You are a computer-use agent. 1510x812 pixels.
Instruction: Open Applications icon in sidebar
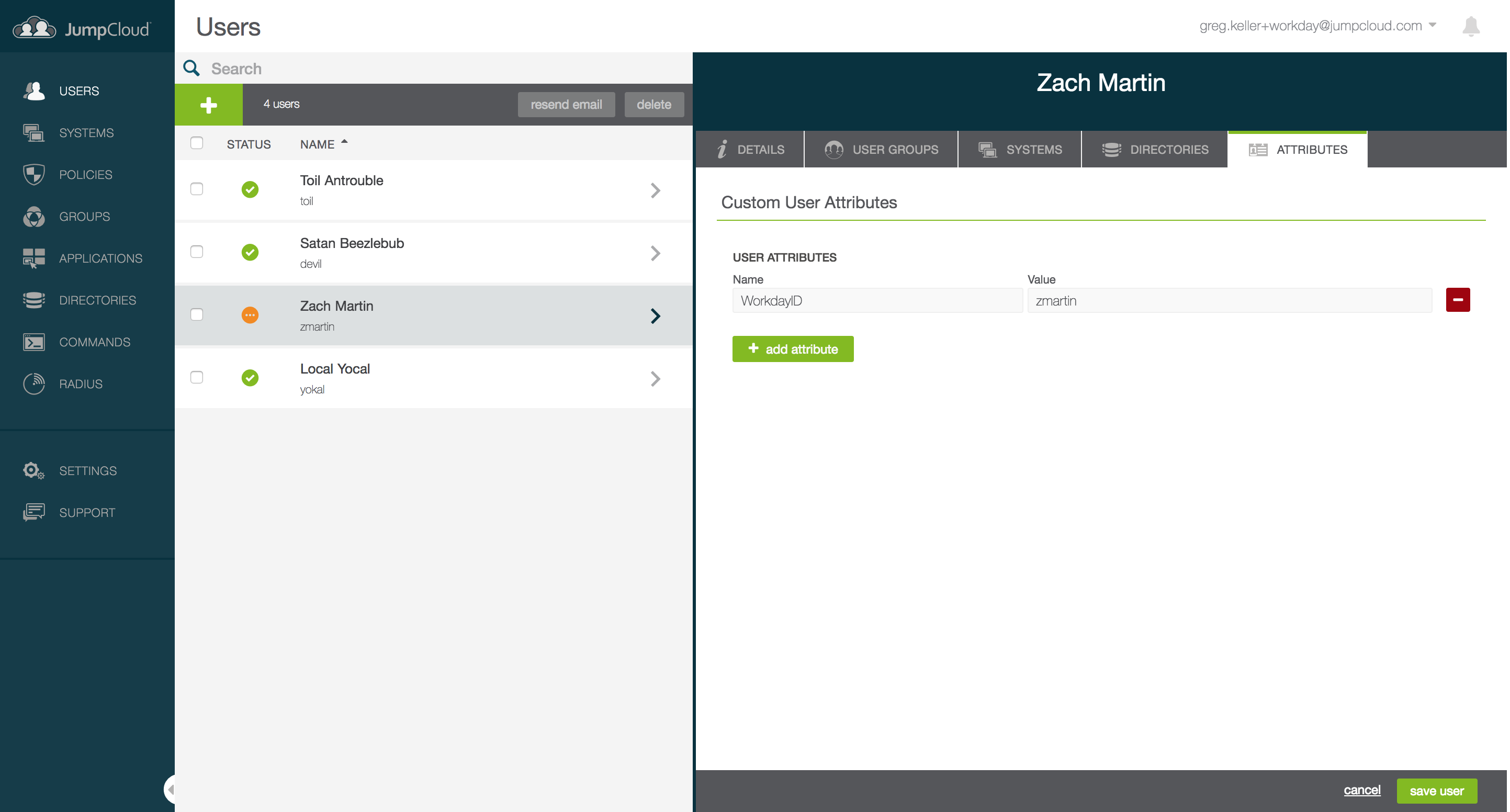click(33, 258)
